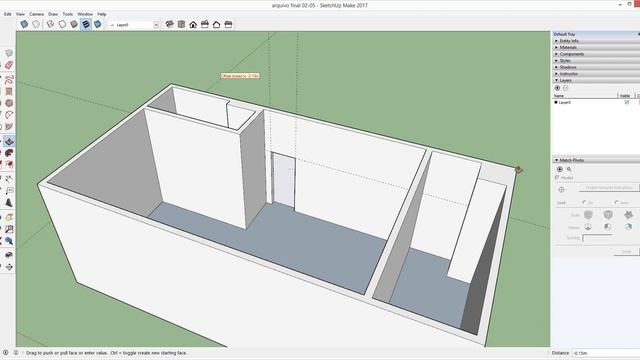The image size is (640, 360).
Task: Select the Pie tool
Action: pos(9,127)
